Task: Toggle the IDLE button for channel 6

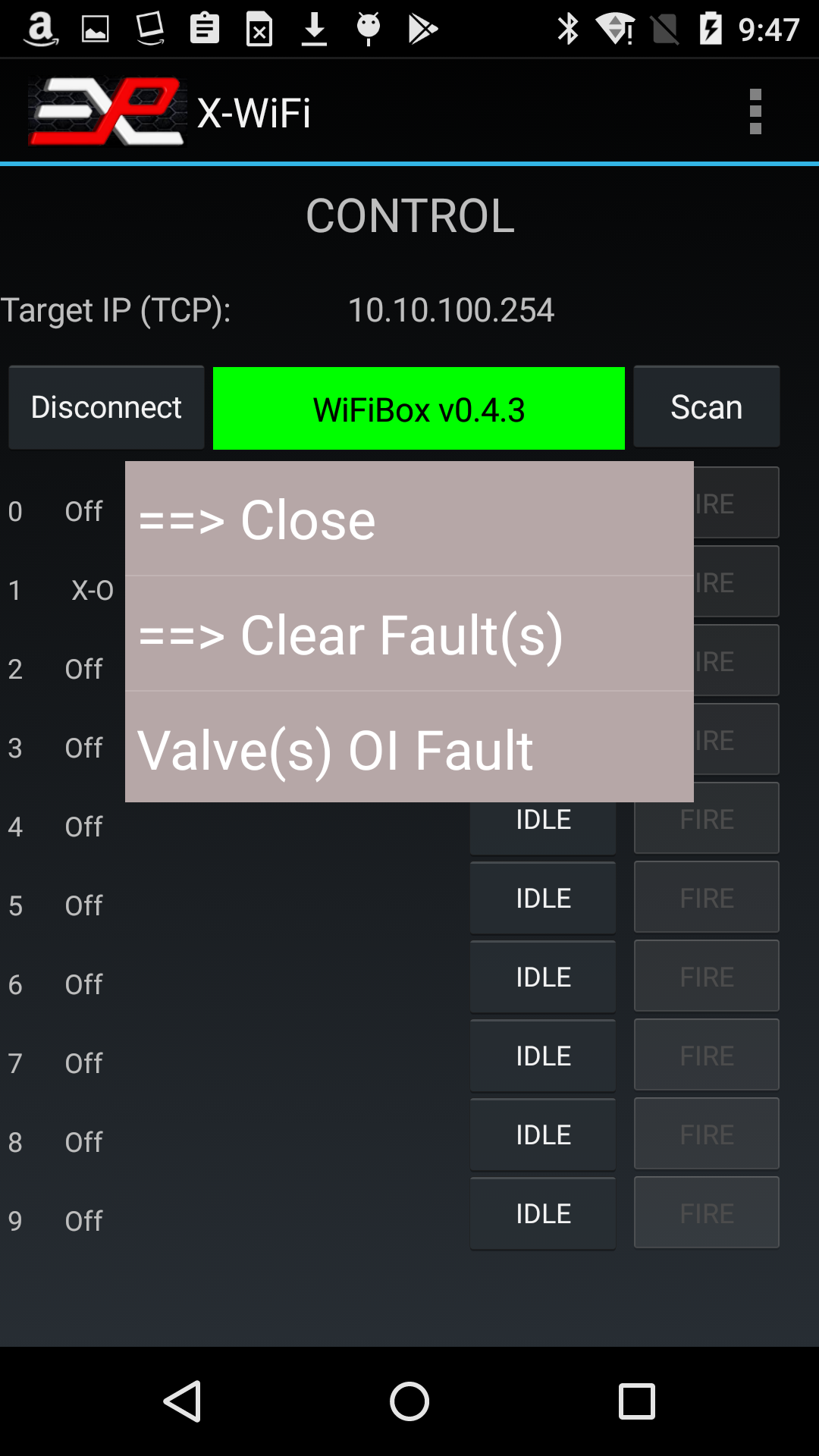Action: click(543, 977)
